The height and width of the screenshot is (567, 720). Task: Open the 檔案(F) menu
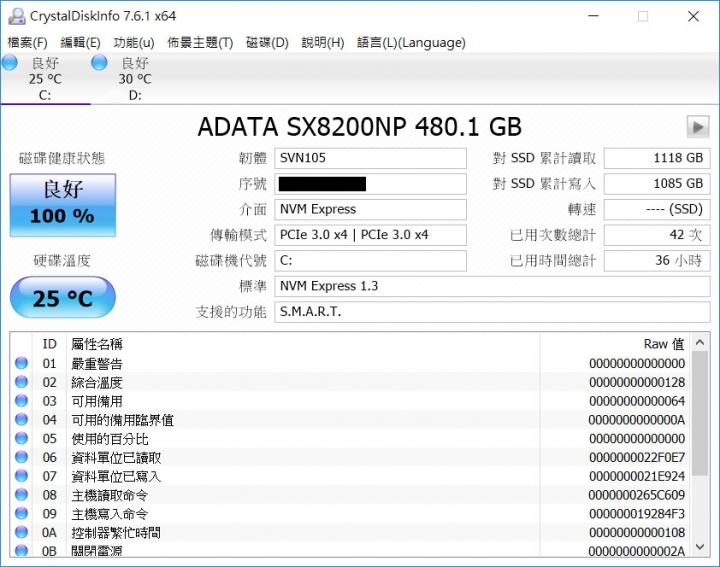pyautogui.click(x=27, y=42)
